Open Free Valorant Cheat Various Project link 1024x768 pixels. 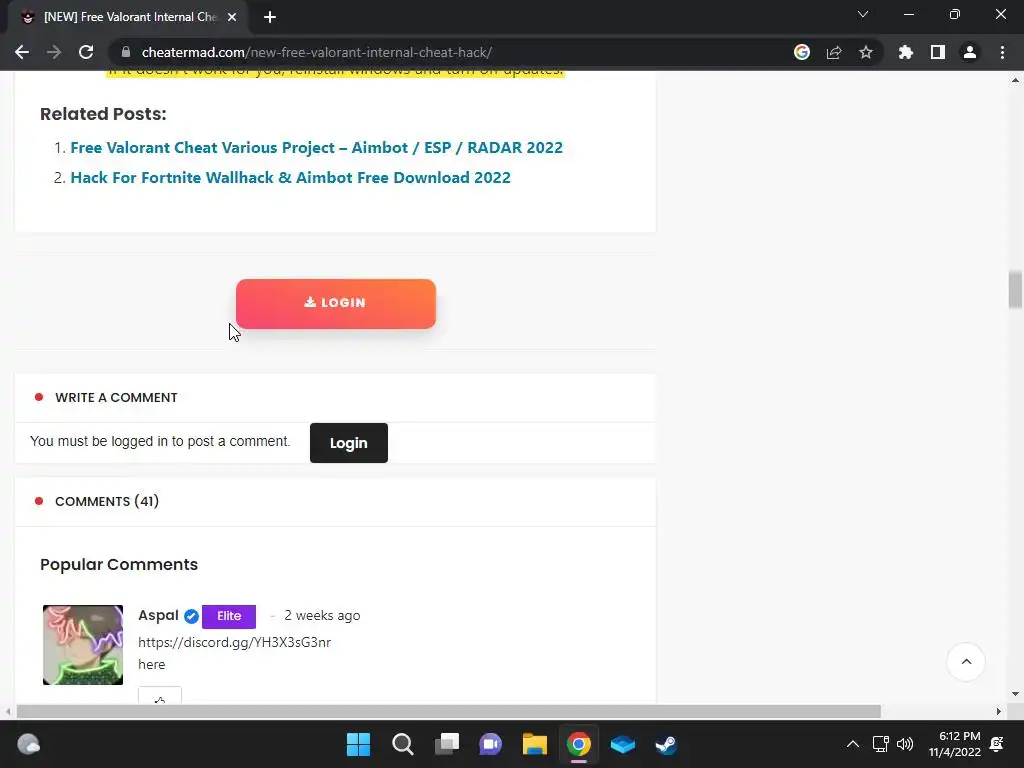click(x=316, y=148)
